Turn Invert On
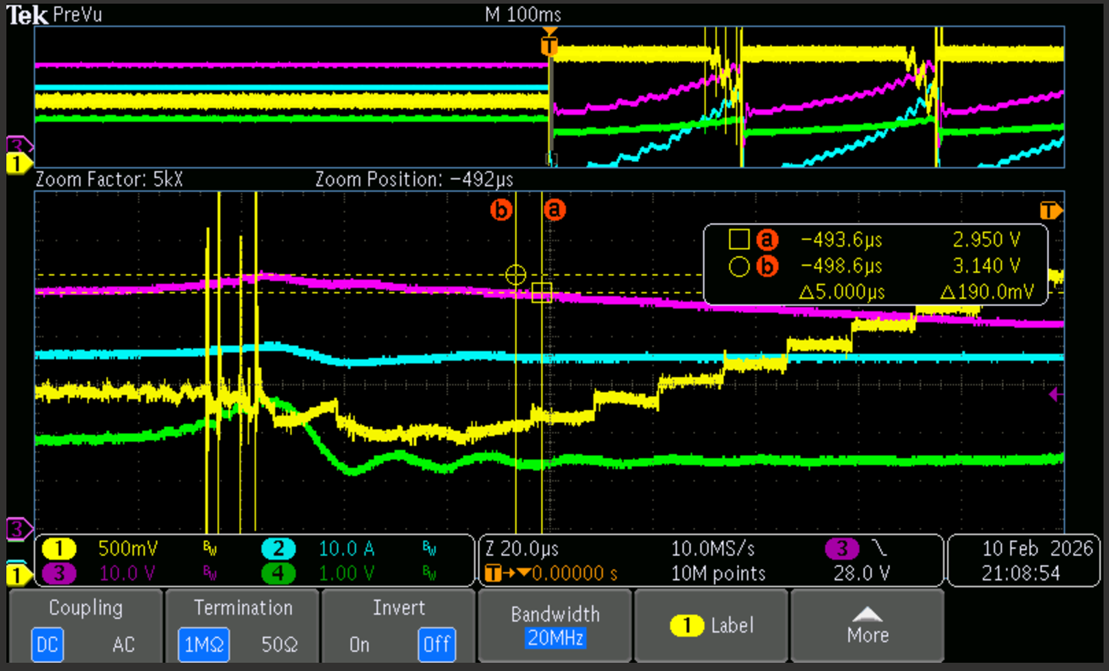 [359, 644]
